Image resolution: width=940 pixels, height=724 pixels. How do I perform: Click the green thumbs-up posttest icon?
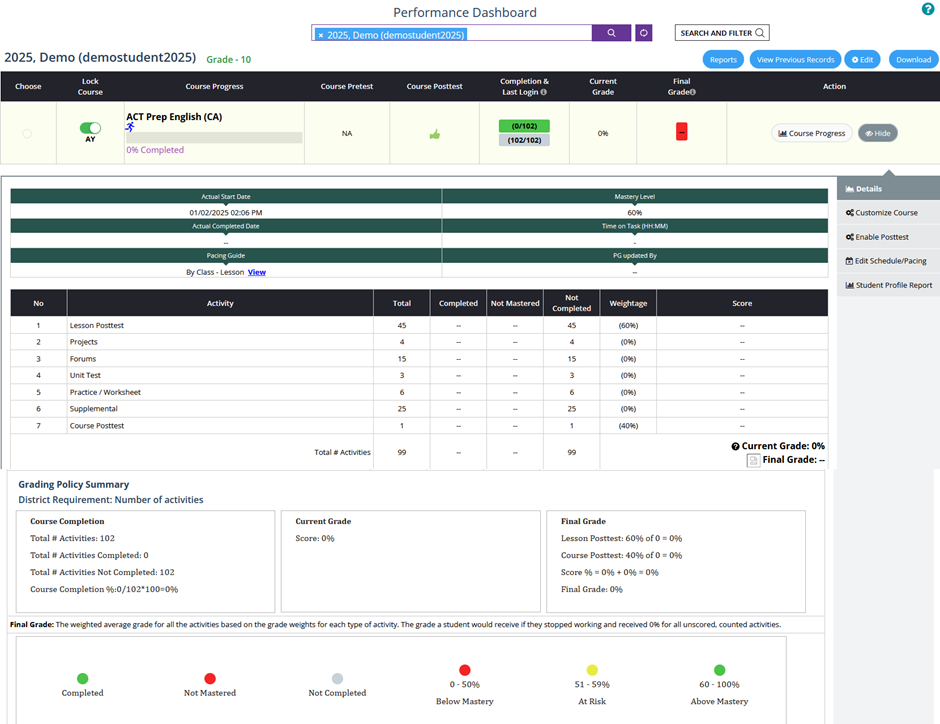click(434, 134)
